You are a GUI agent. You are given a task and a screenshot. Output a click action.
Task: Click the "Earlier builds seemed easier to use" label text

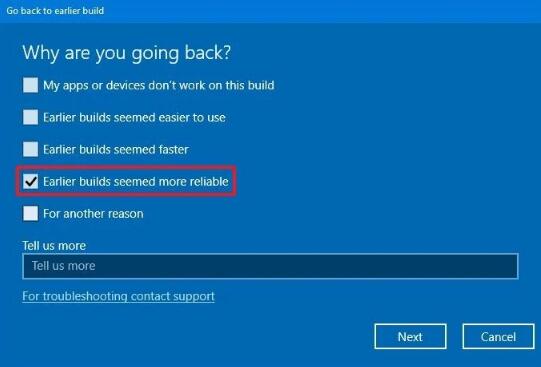pos(134,117)
